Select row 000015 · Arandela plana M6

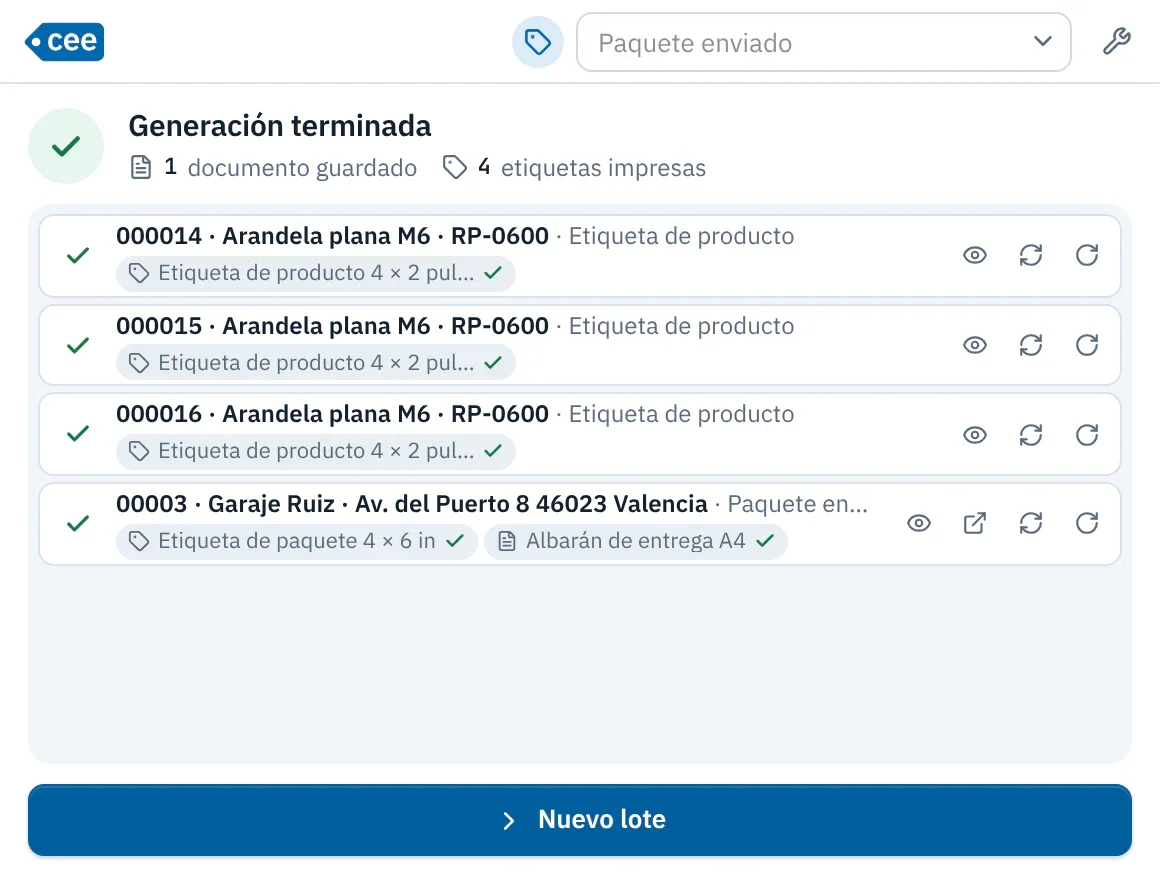coord(580,345)
